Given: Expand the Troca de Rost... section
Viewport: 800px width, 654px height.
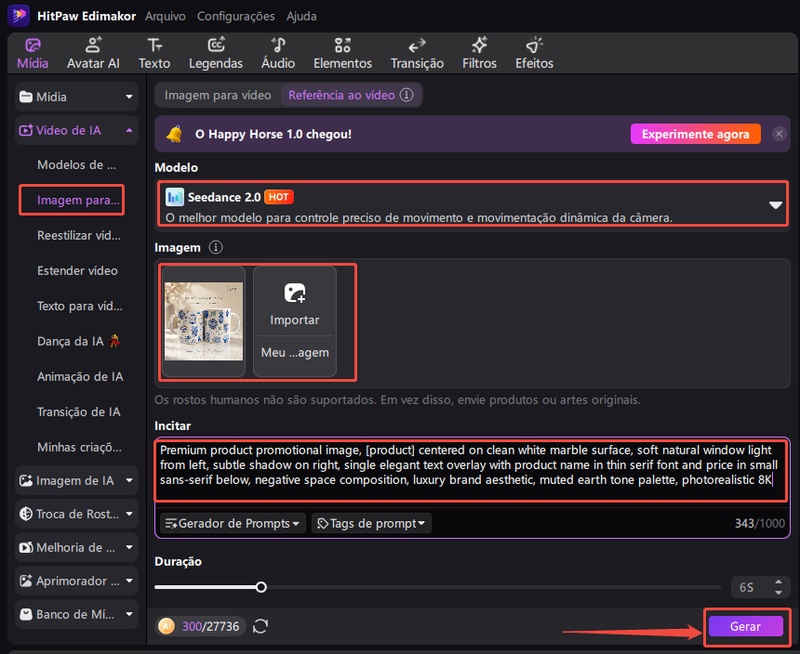Looking at the screenshot, I should (77, 514).
